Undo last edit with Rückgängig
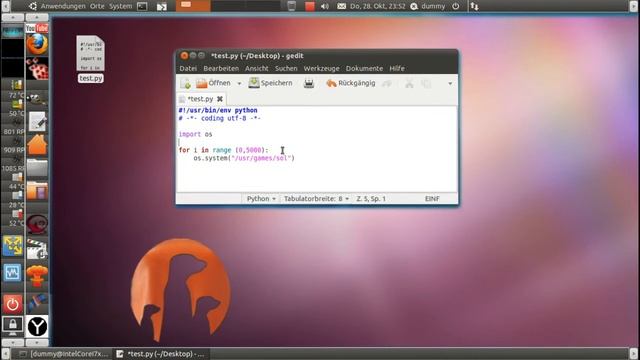Image resolution: width=640 pixels, height=360 pixels. 351,83
